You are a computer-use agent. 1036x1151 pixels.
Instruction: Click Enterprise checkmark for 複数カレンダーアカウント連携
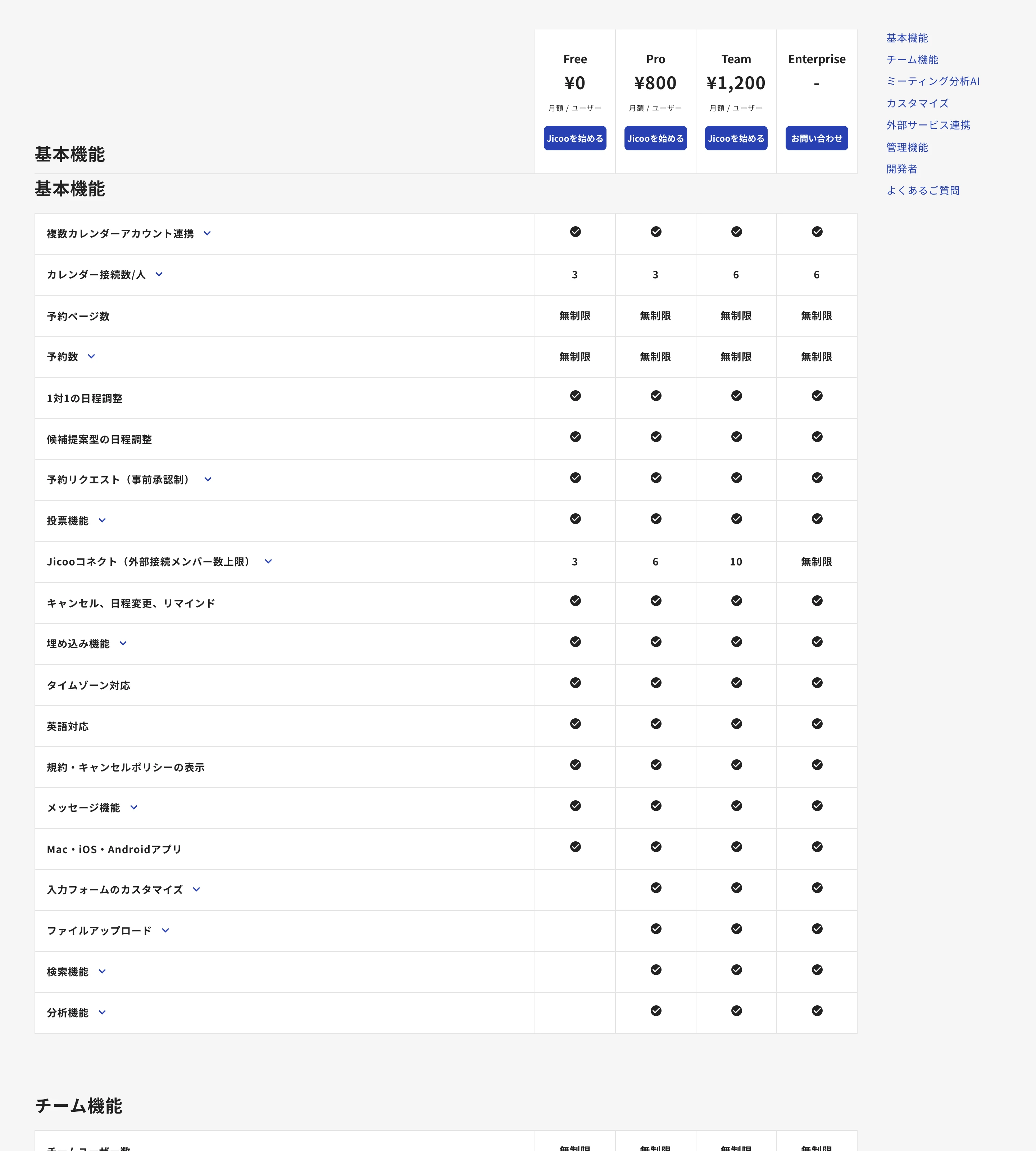click(x=817, y=232)
